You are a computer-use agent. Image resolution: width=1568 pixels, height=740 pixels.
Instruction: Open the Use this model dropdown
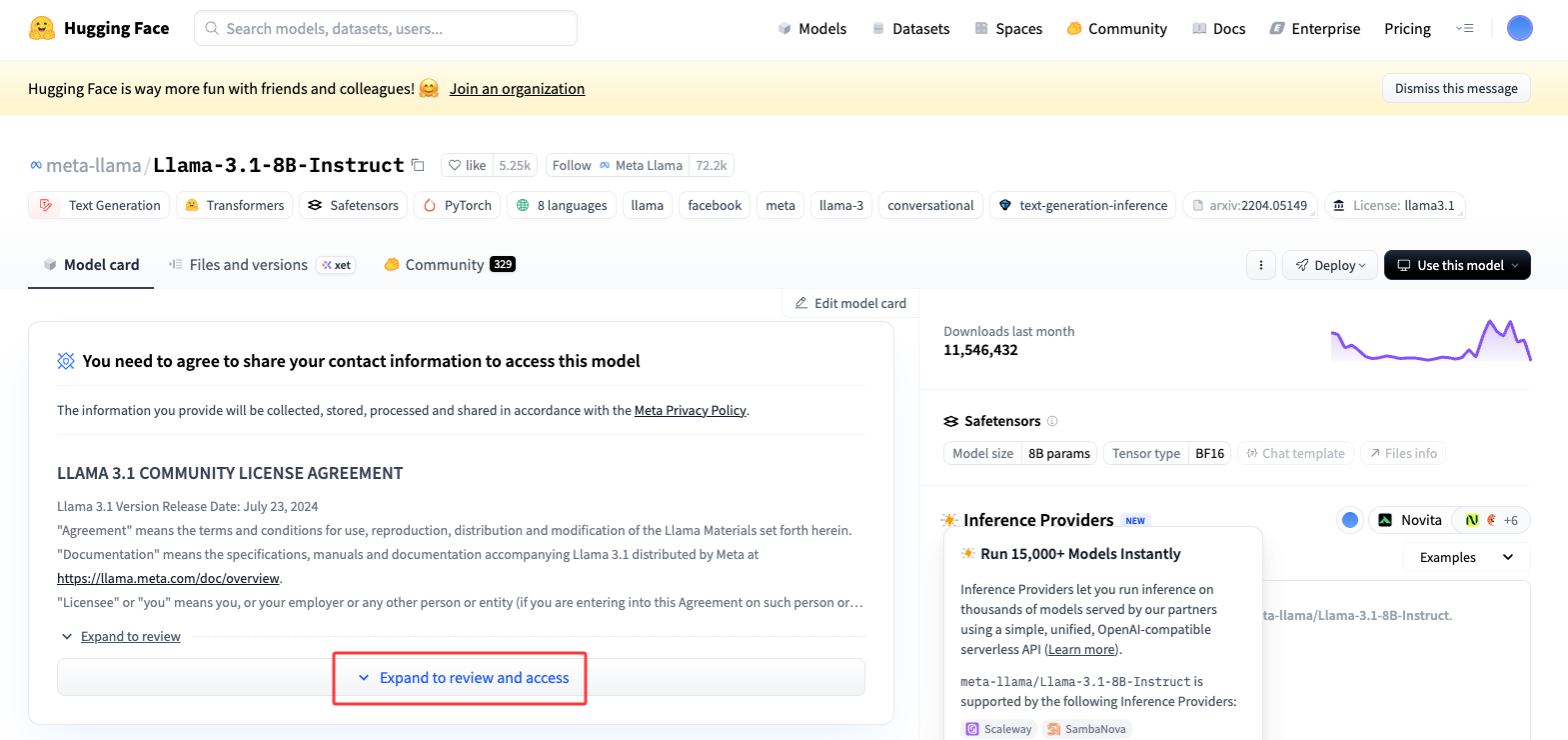(1457, 265)
